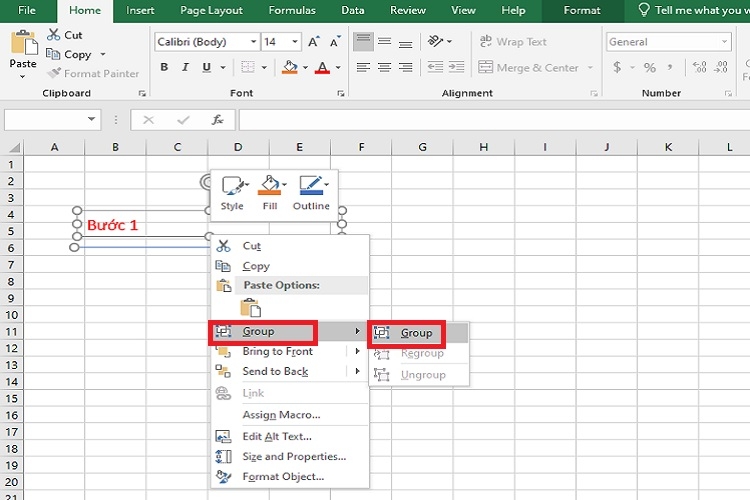This screenshot has height=500, width=750.
Task: Click Decrease Indent icon
Action: tap(435, 67)
